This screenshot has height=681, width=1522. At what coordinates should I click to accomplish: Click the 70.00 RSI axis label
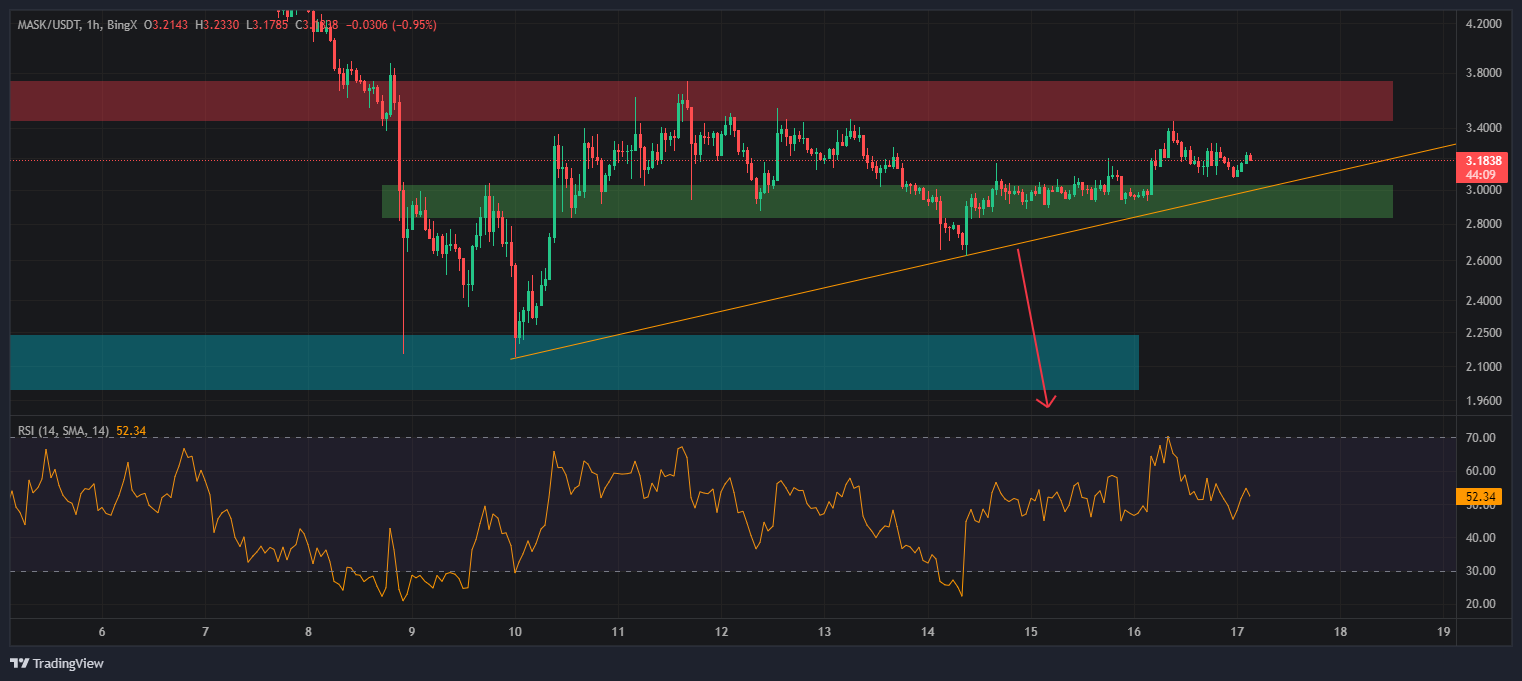(1480, 438)
